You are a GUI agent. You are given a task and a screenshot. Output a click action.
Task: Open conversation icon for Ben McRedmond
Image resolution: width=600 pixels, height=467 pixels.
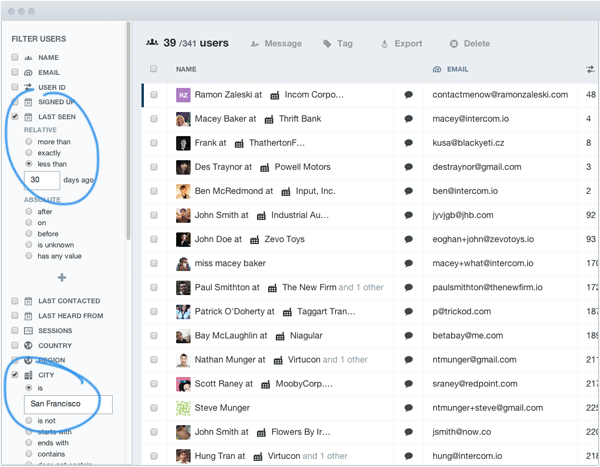tap(408, 191)
